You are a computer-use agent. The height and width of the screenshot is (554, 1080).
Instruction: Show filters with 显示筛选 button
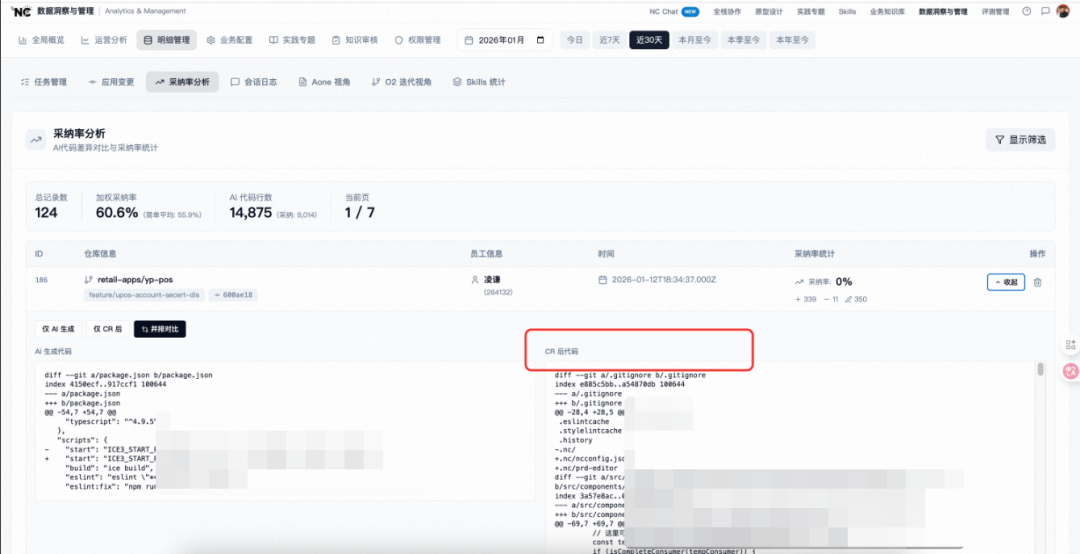coord(1020,140)
